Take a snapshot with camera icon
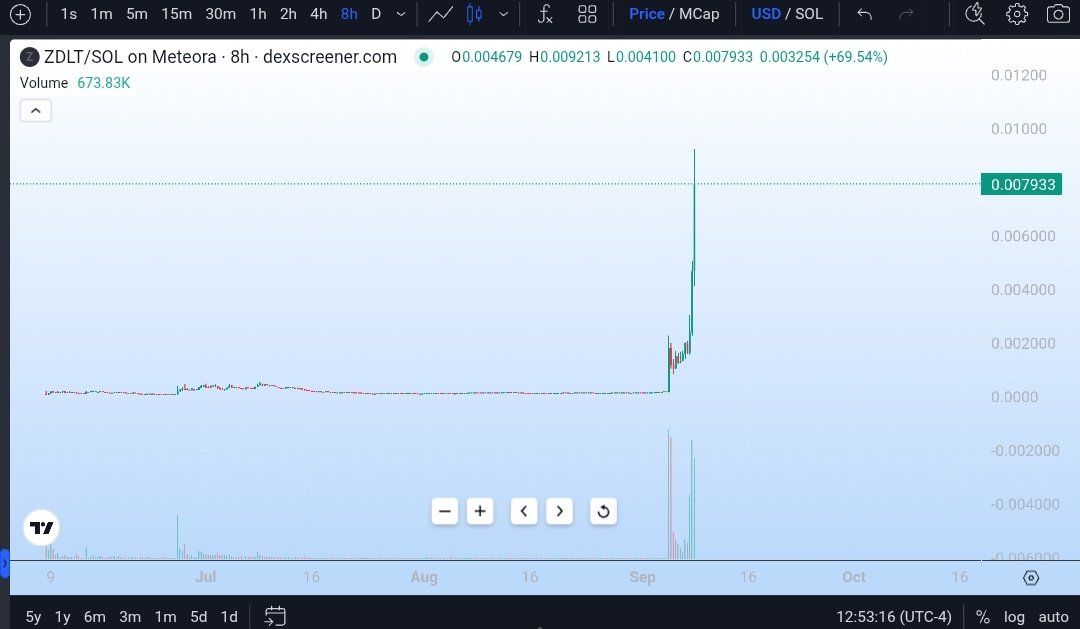The width and height of the screenshot is (1080, 629). tap(1058, 14)
